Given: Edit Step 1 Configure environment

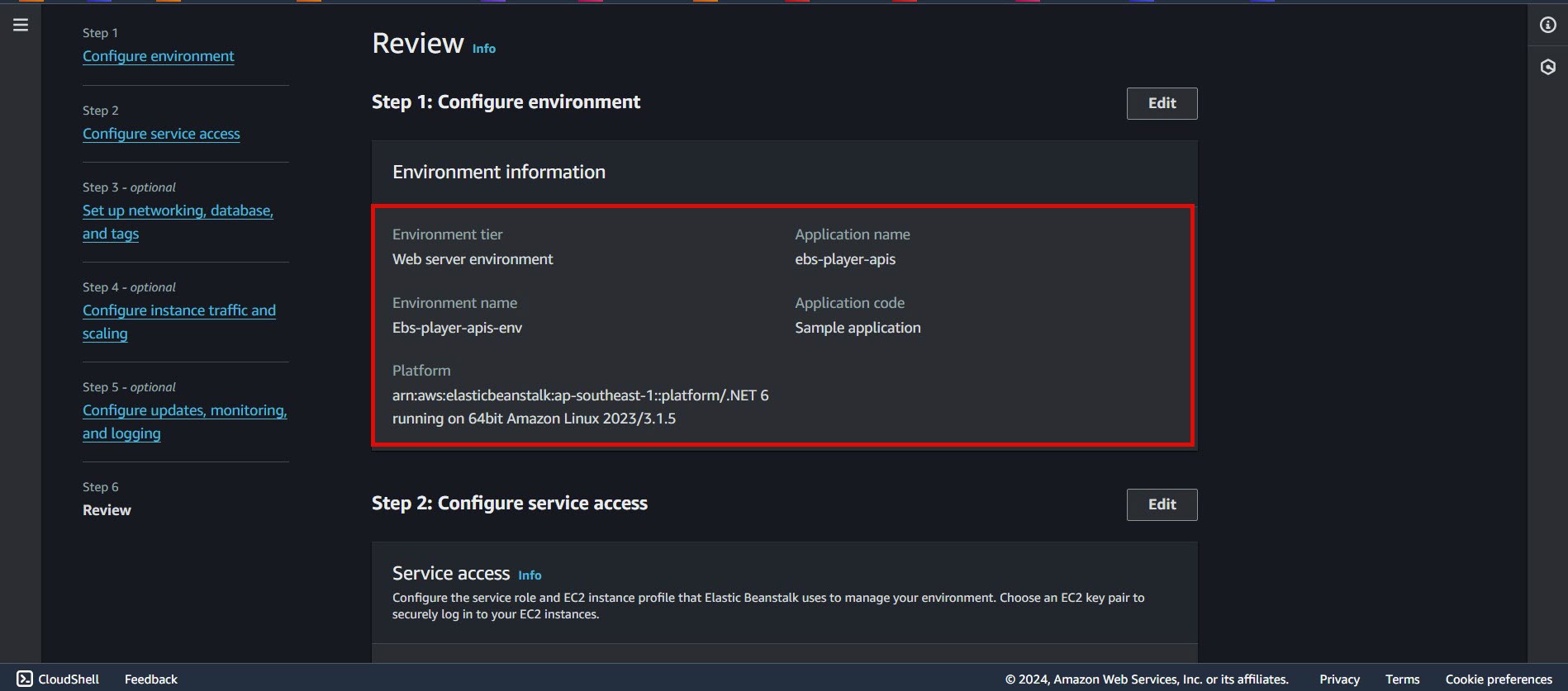Looking at the screenshot, I should [x=1162, y=103].
